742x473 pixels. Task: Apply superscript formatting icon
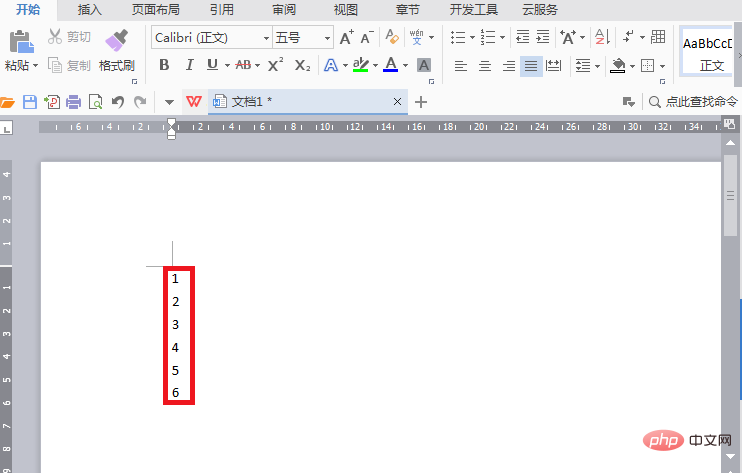[x=275, y=65]
